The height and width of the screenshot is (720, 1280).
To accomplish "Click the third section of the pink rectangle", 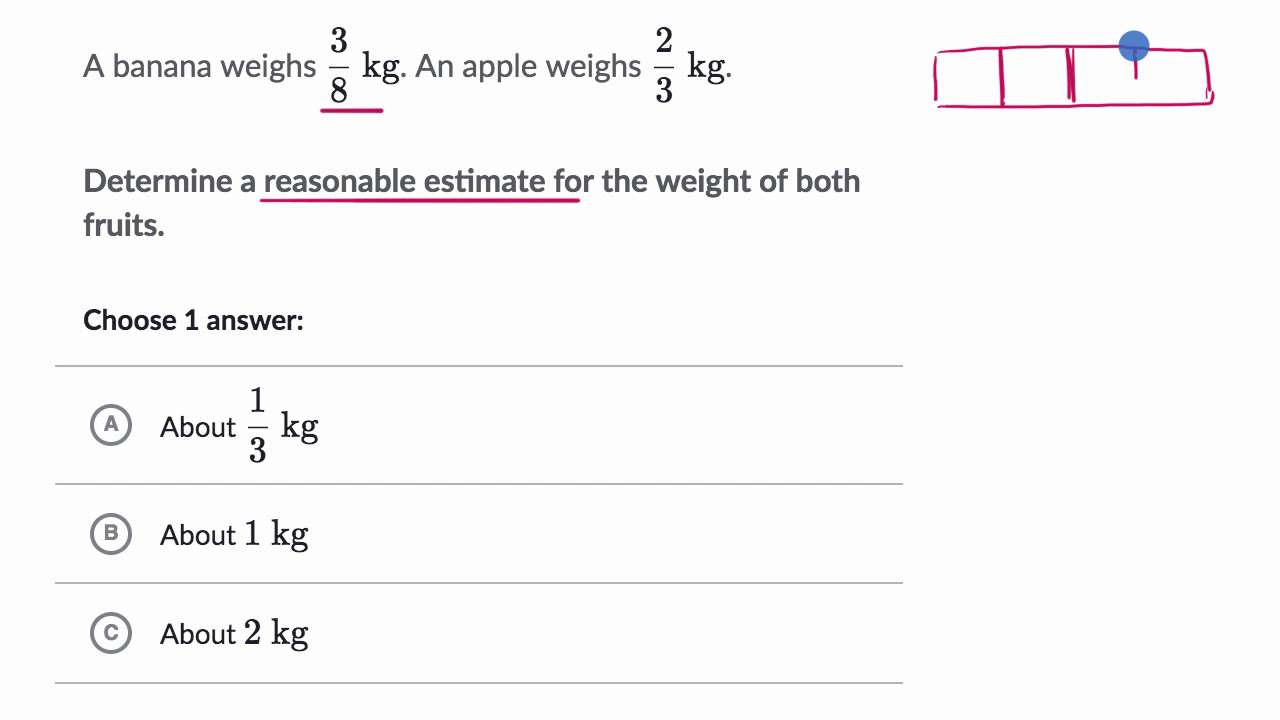I will [1103, 80].
